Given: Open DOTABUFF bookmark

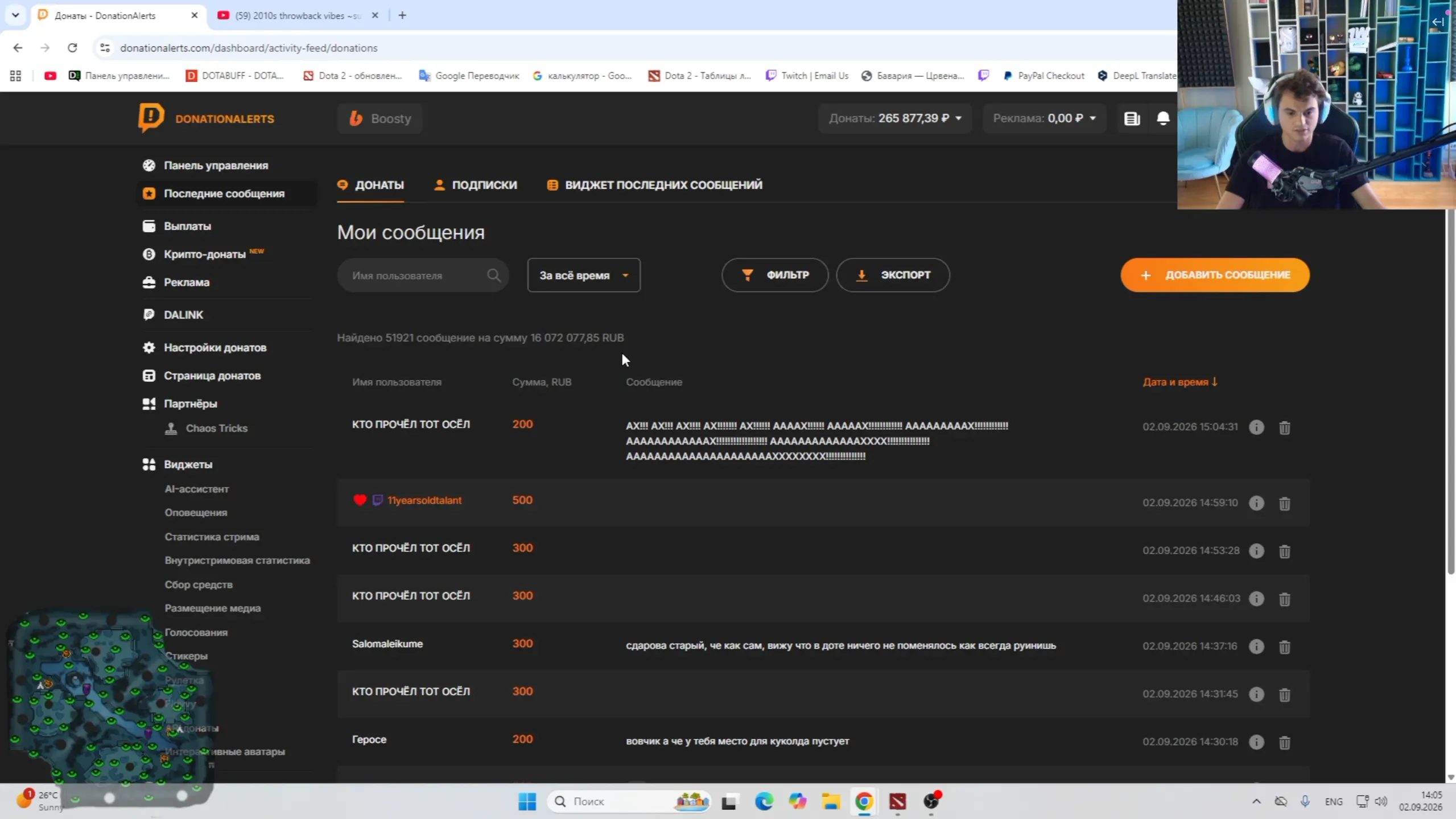Looking at the screenshot, I should click(235, 76).
